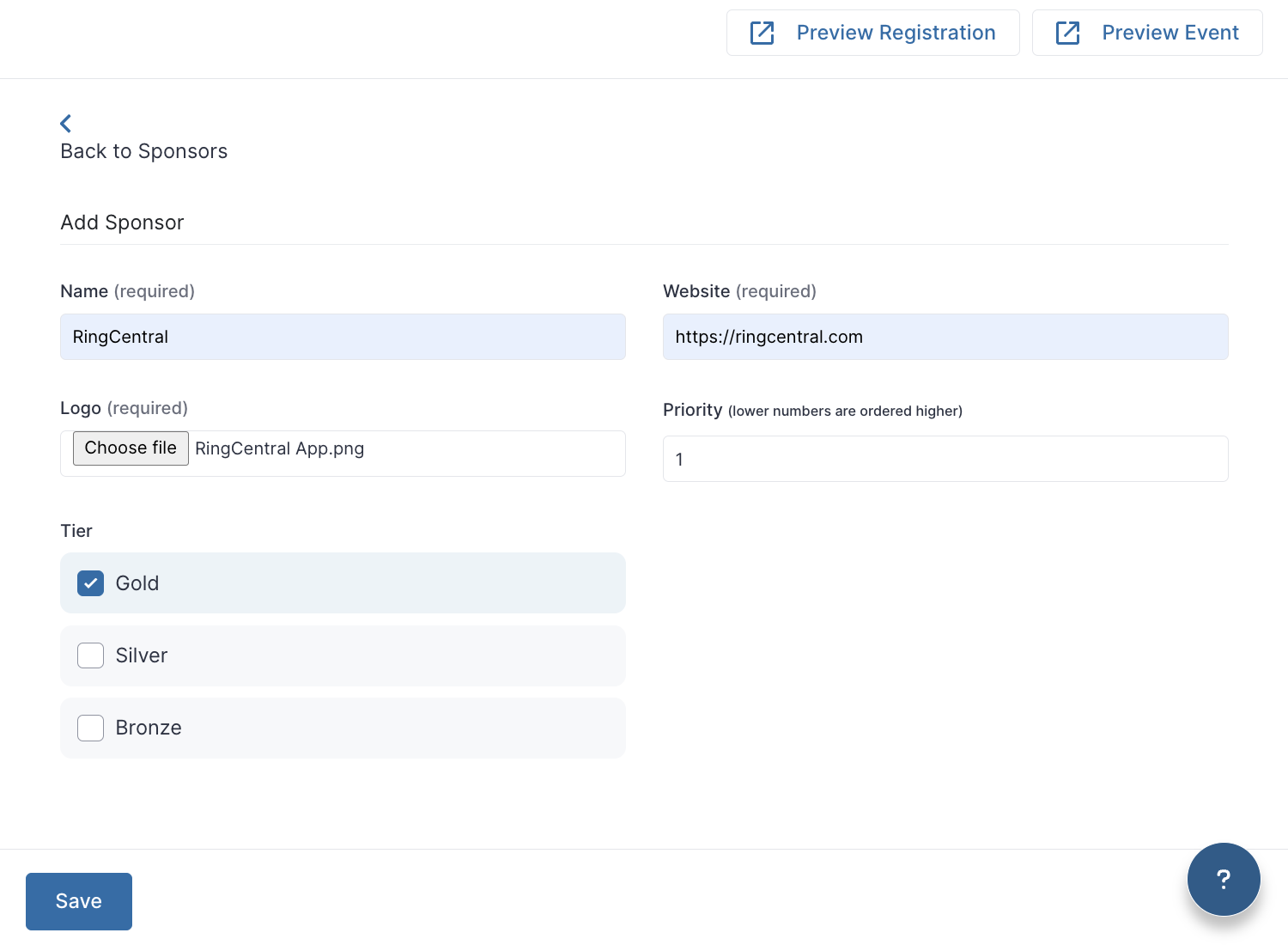Viewport: 1288px width, 945px height.
Task: Click the Preview Event button
Action: (x=1147, y=33)
